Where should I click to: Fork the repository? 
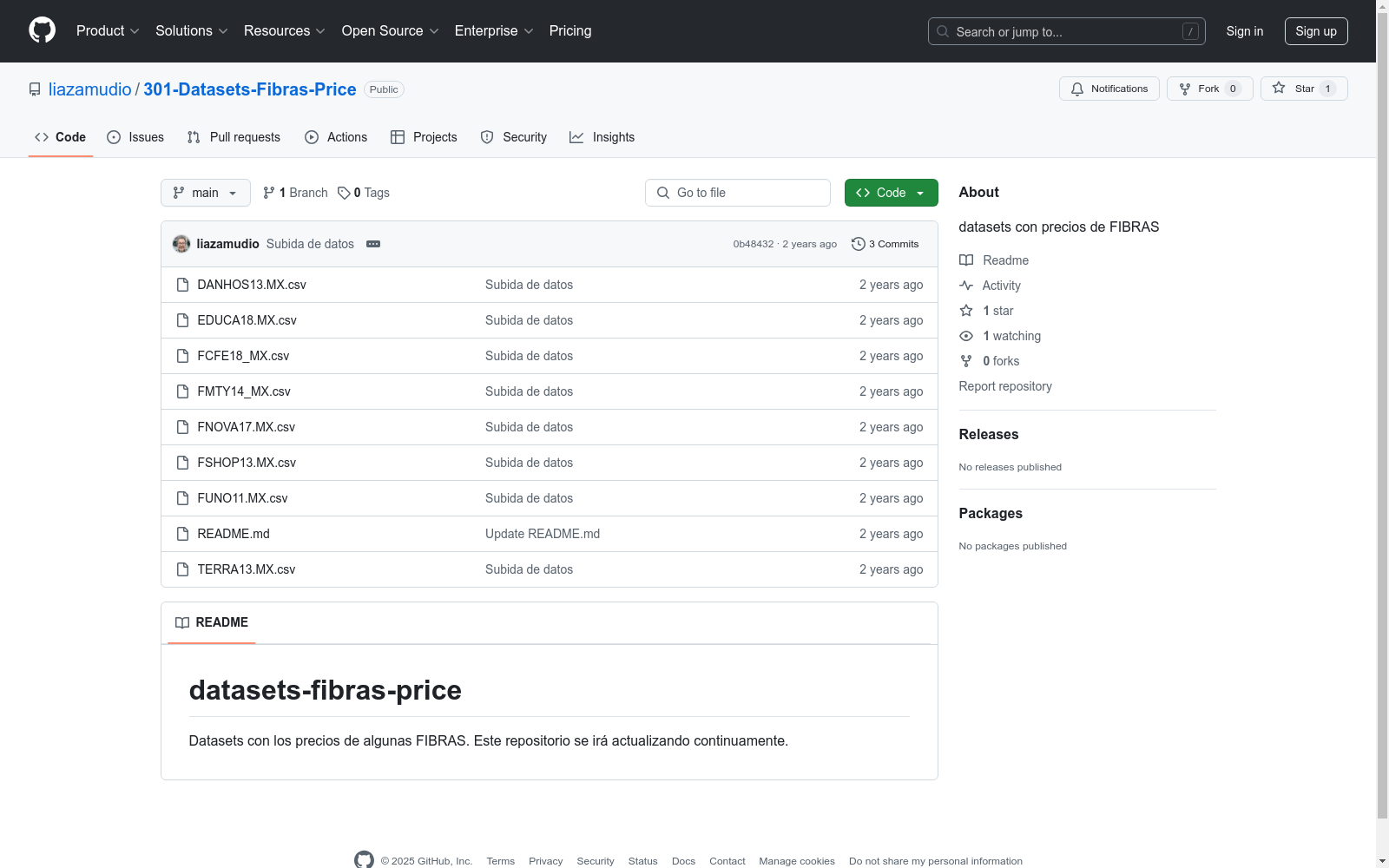coord(1210,89)
